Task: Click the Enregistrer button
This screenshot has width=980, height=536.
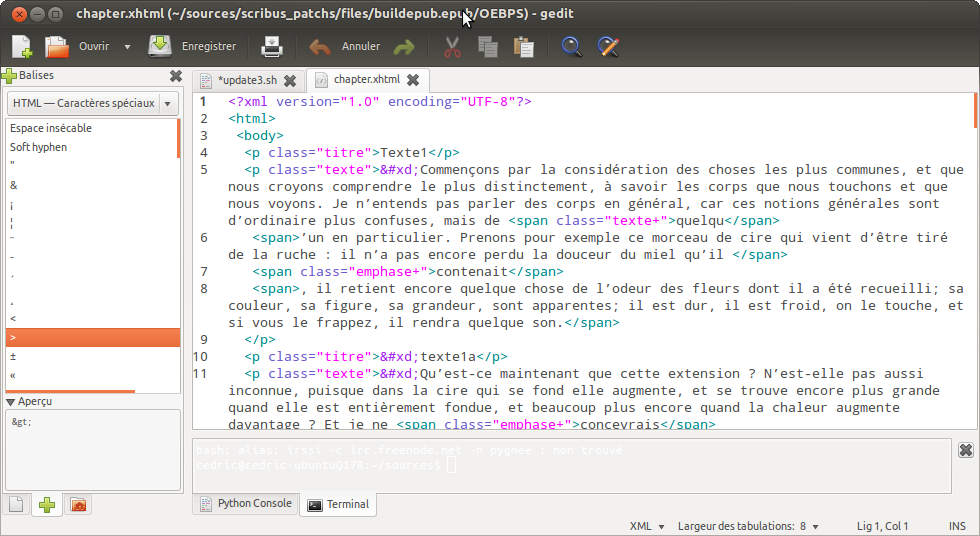Action: tap(192, 47)
